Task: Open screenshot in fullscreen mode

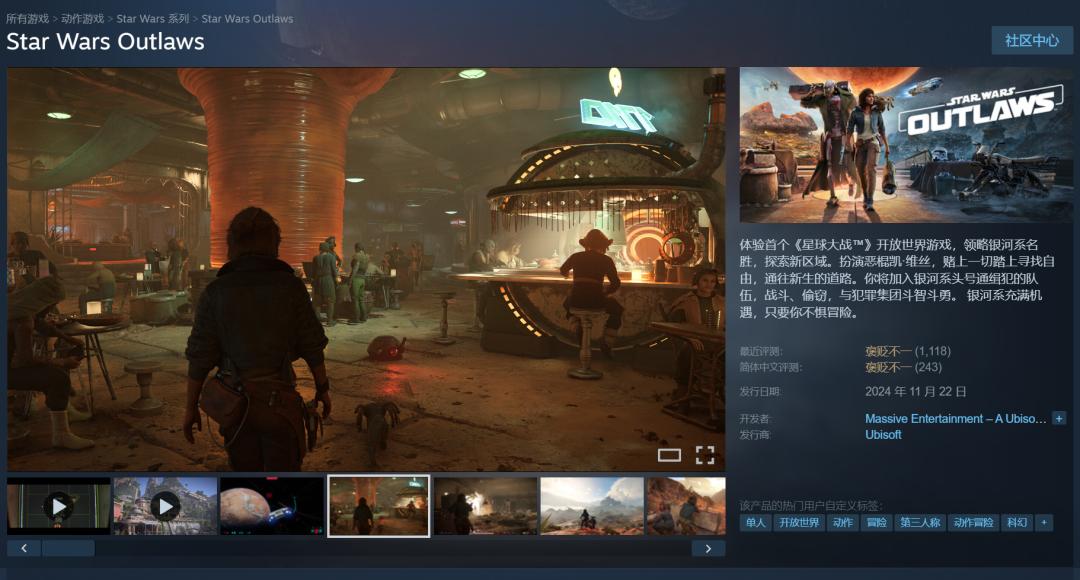Action: click(x=705, y=455)
